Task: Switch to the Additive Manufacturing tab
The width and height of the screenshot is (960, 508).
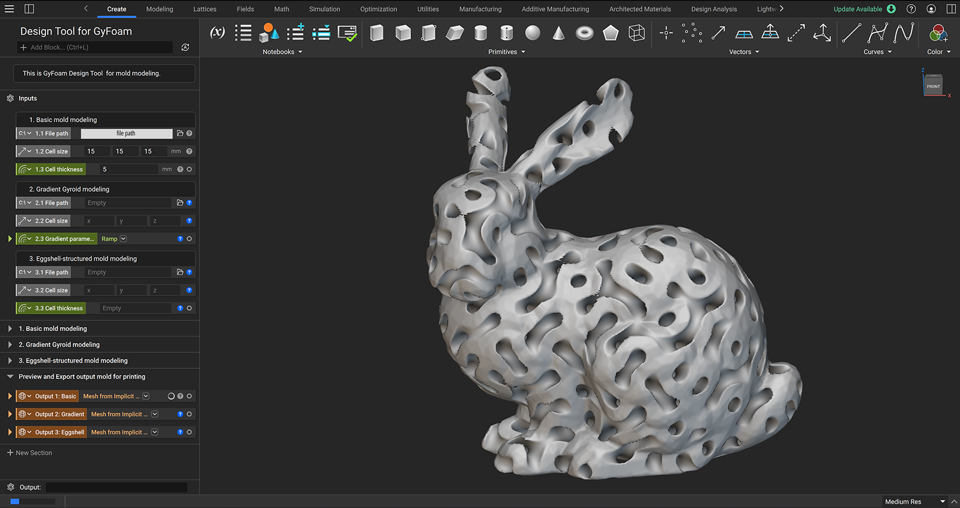Action: [555, 9]
